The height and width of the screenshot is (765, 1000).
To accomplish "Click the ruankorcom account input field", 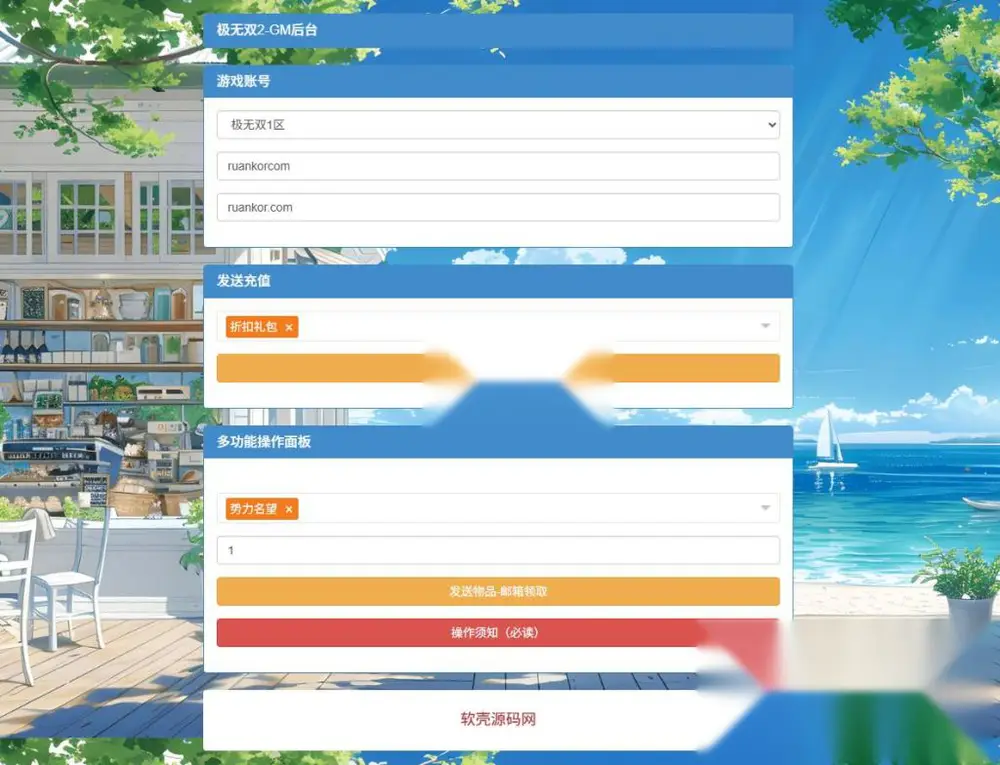I will click(497, 166).
